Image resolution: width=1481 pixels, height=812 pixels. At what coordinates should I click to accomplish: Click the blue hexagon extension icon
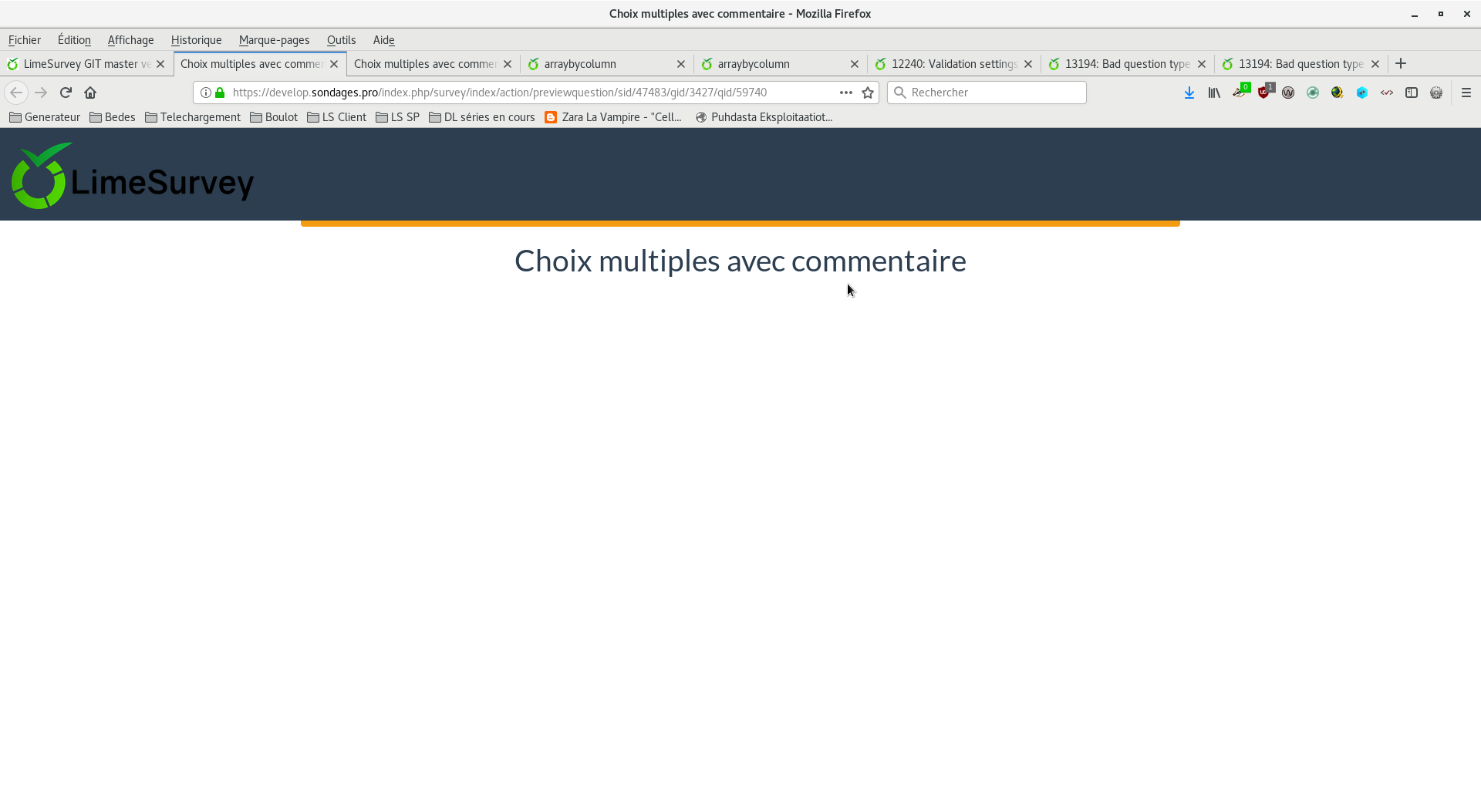pos(1362,93)
